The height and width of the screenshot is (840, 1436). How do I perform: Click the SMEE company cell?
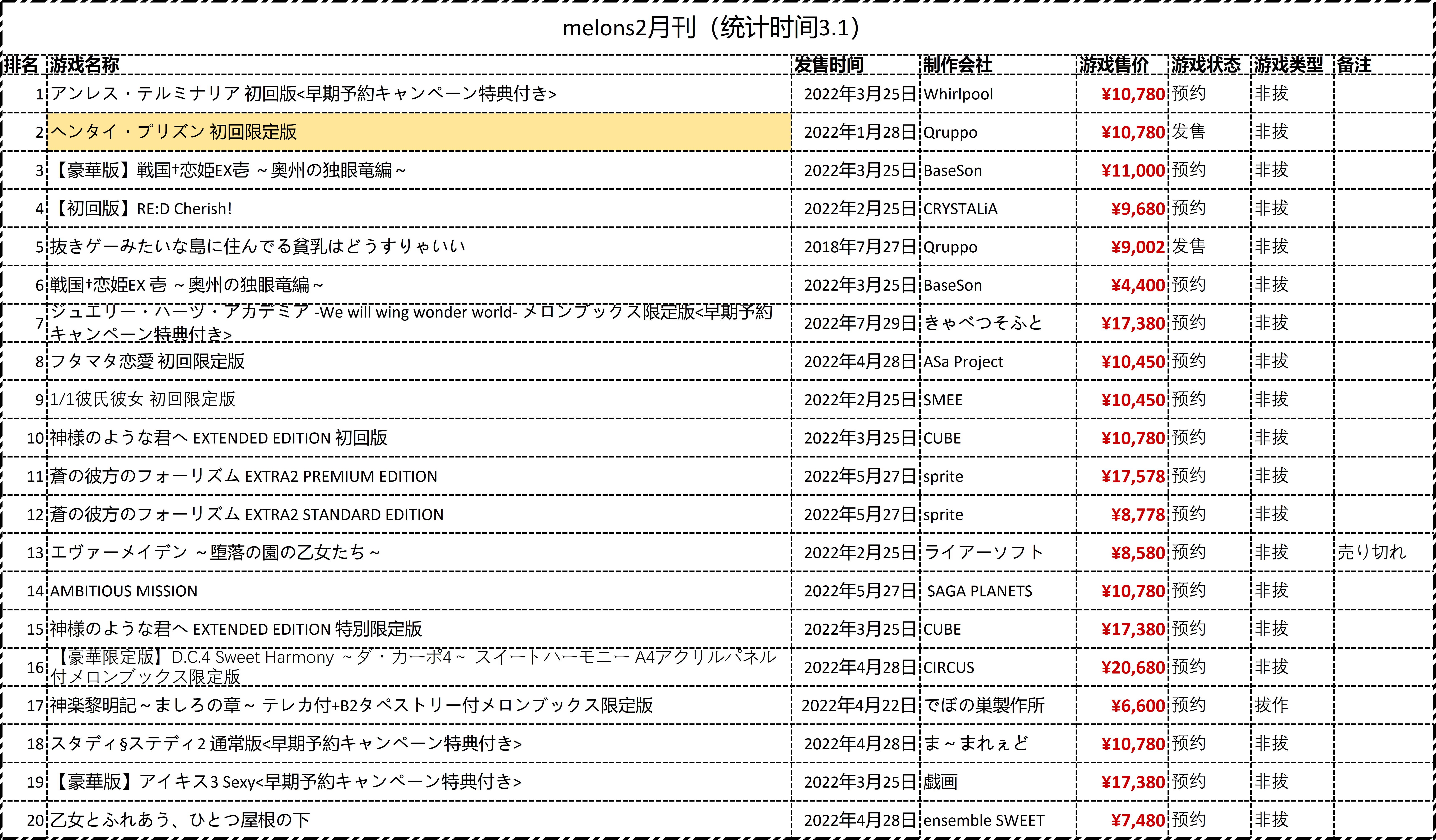(x=998, y=399)
